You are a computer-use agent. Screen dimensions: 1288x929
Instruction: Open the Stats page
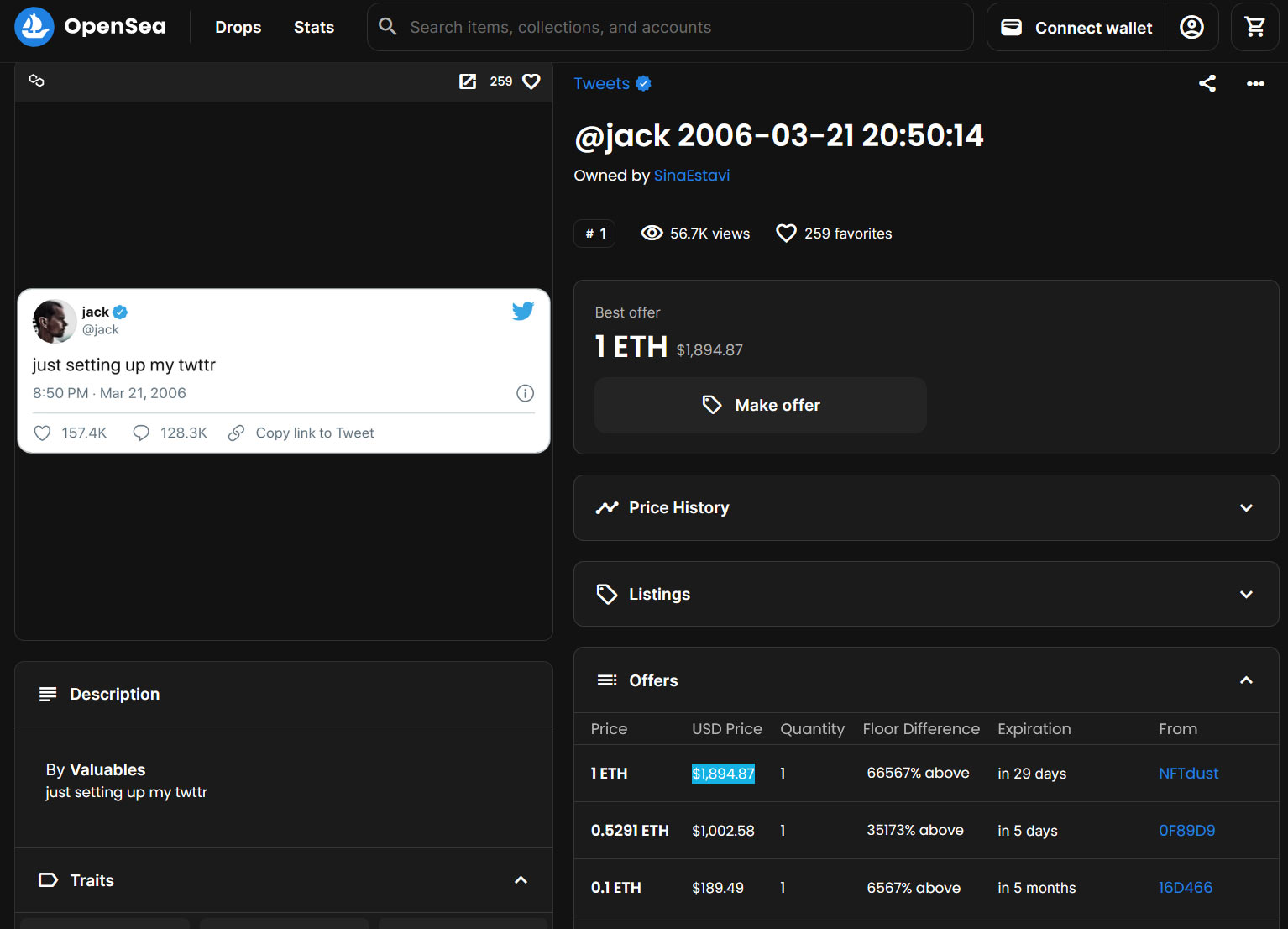point(314,27)
